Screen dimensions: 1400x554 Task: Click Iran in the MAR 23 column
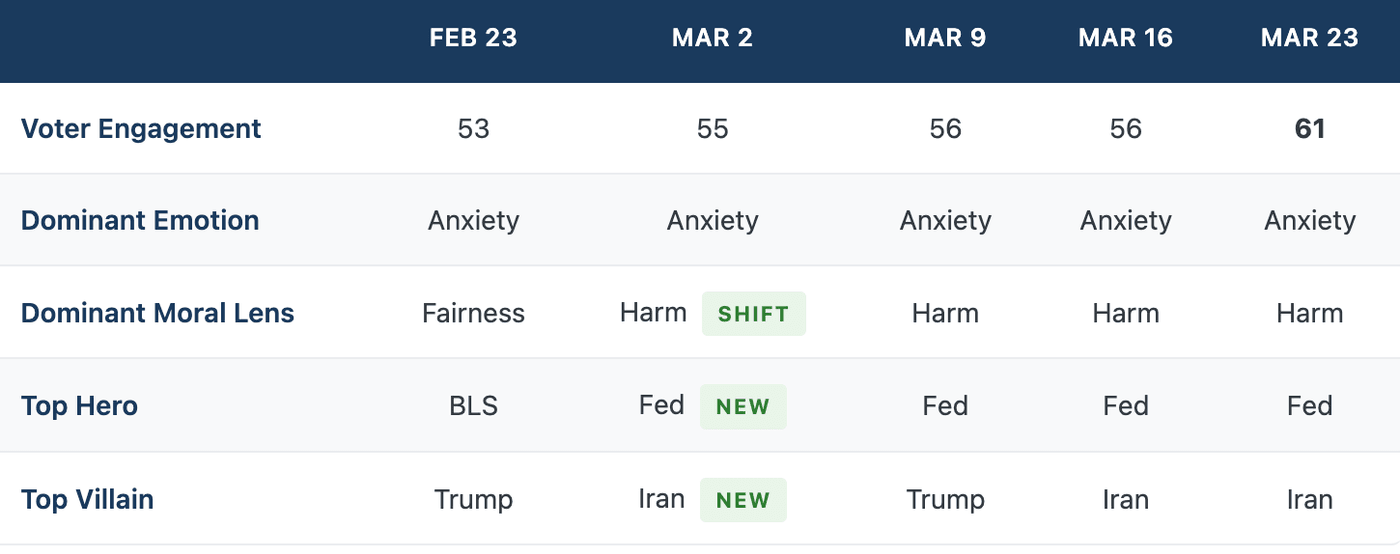click(x=1309, y=499)
